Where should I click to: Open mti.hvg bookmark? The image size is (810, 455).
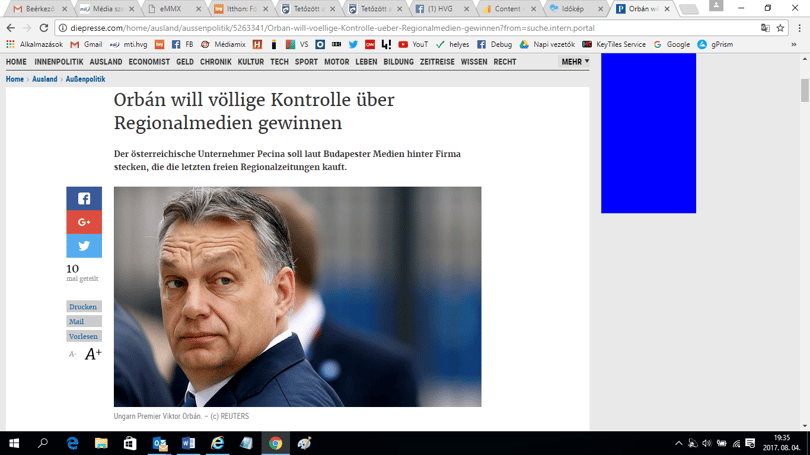coord(129,44)
